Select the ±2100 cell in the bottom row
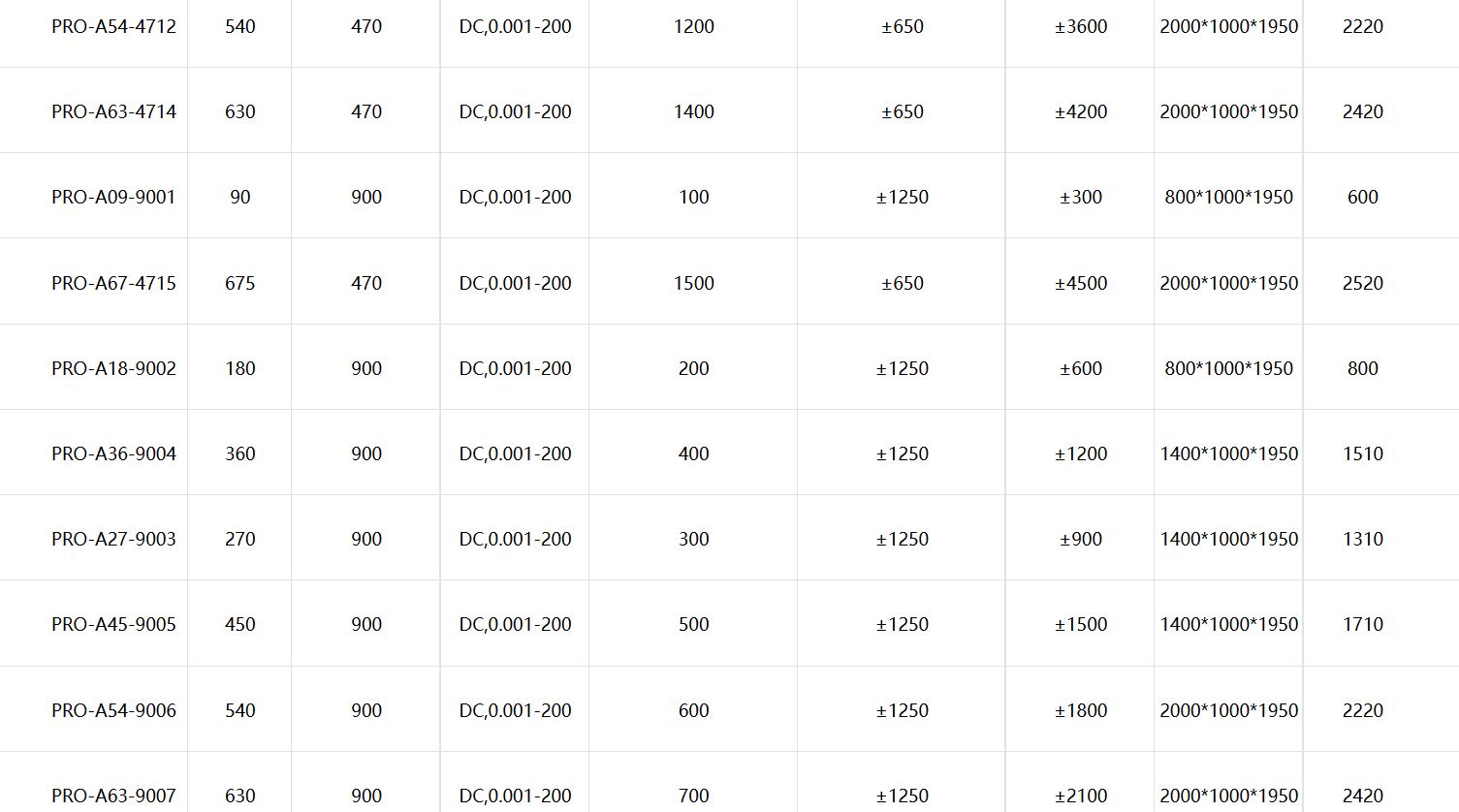 (1081, 796)
